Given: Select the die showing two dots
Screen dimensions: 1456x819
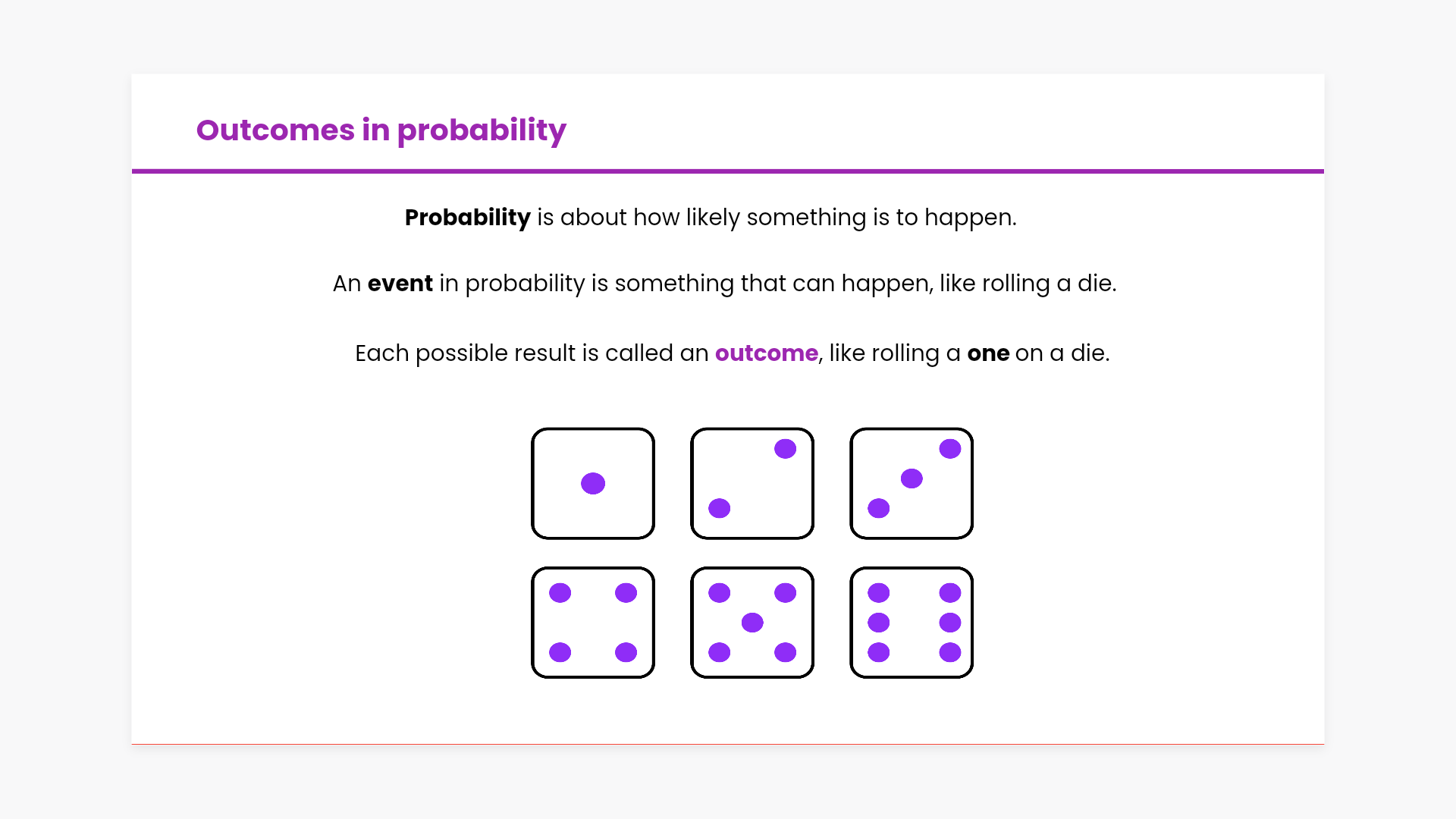Looking at the screenshot, I should (752, 483).
